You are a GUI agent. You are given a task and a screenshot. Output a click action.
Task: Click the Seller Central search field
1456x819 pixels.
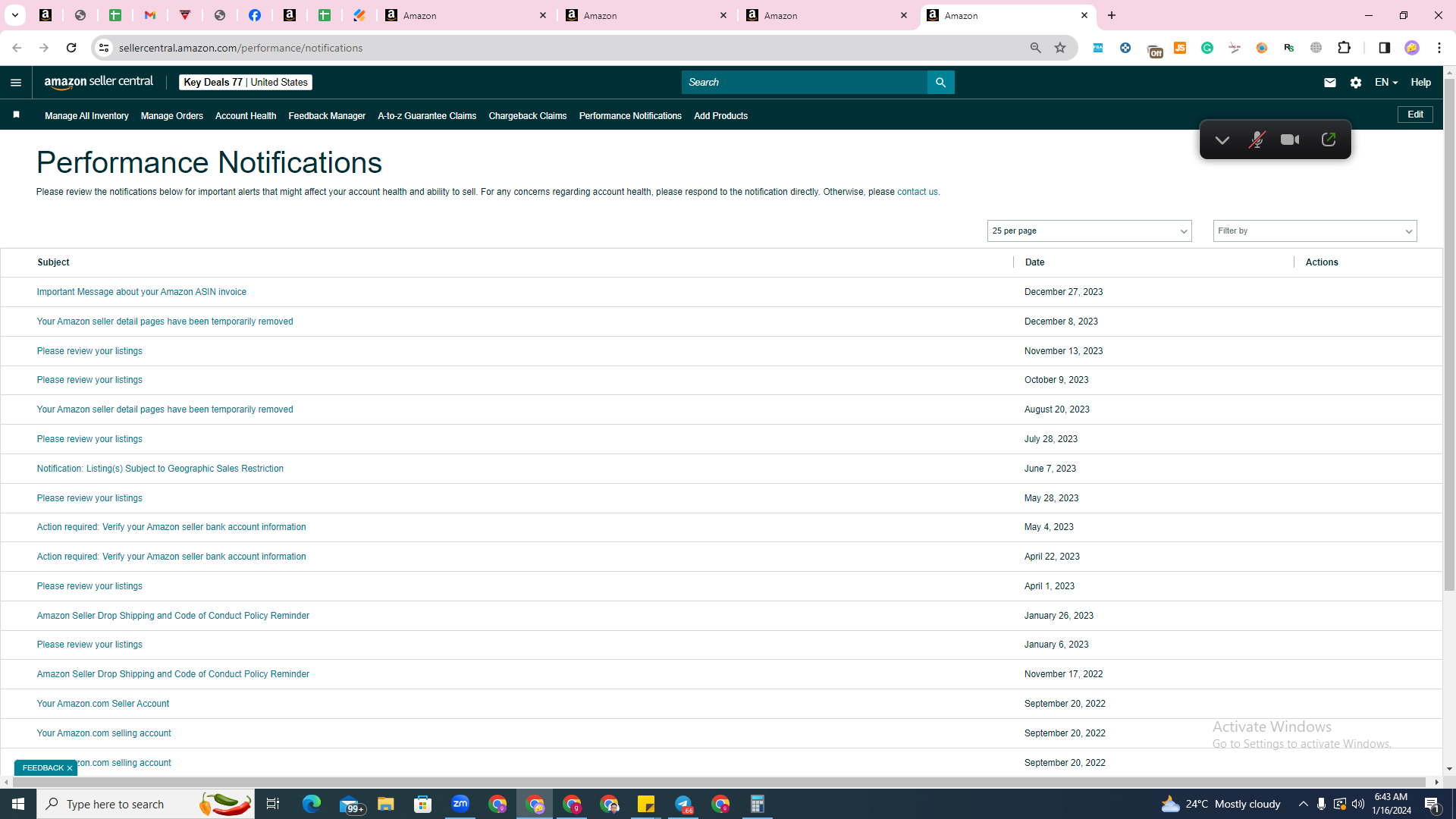coord(804,83)
